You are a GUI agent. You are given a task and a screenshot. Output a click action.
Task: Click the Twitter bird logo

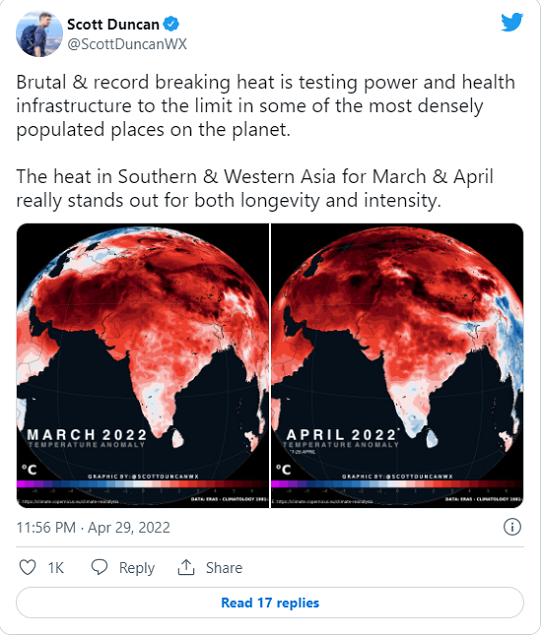point(512,22)
